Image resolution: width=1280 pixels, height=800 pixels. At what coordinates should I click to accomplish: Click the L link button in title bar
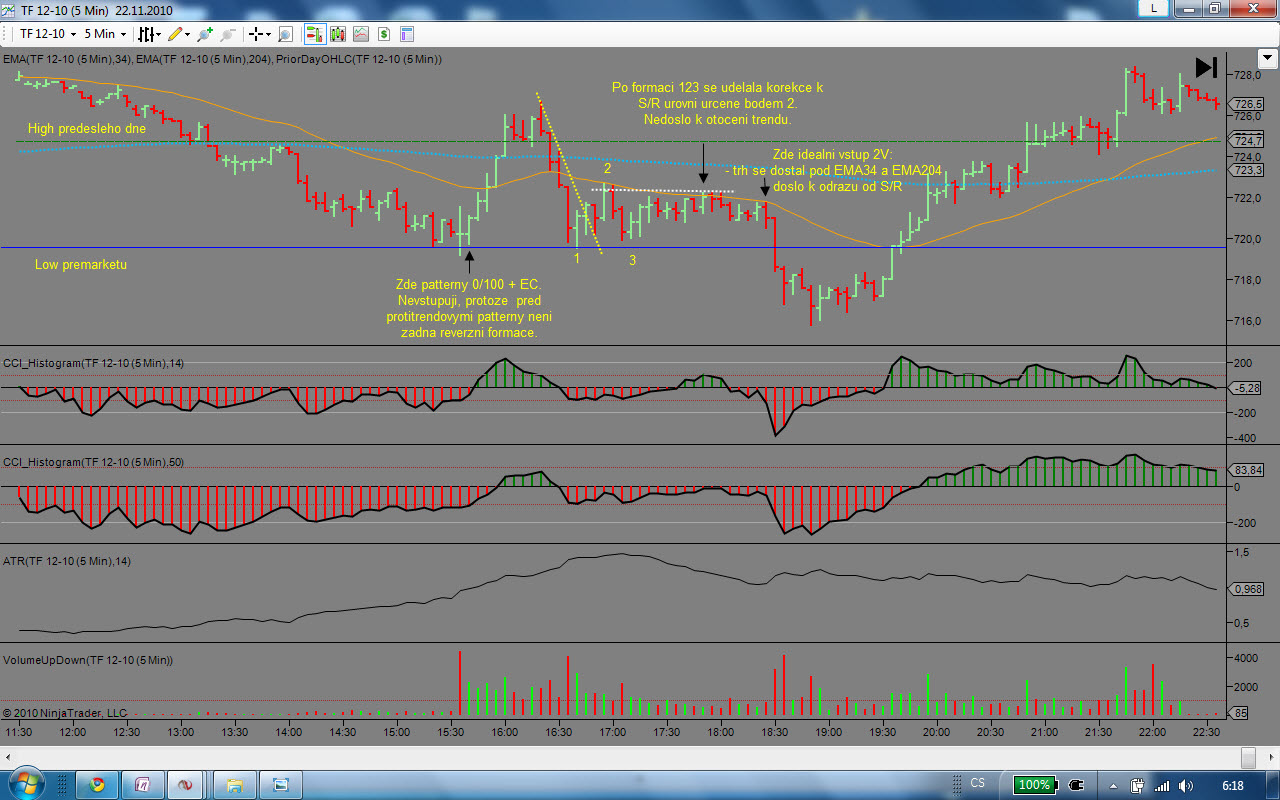[x=1155, y=8]
